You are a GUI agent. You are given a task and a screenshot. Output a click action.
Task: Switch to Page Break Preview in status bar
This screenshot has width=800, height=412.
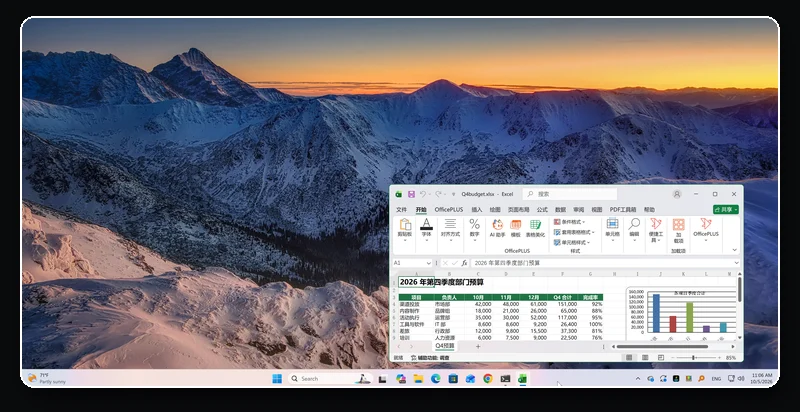pos(661,358)
